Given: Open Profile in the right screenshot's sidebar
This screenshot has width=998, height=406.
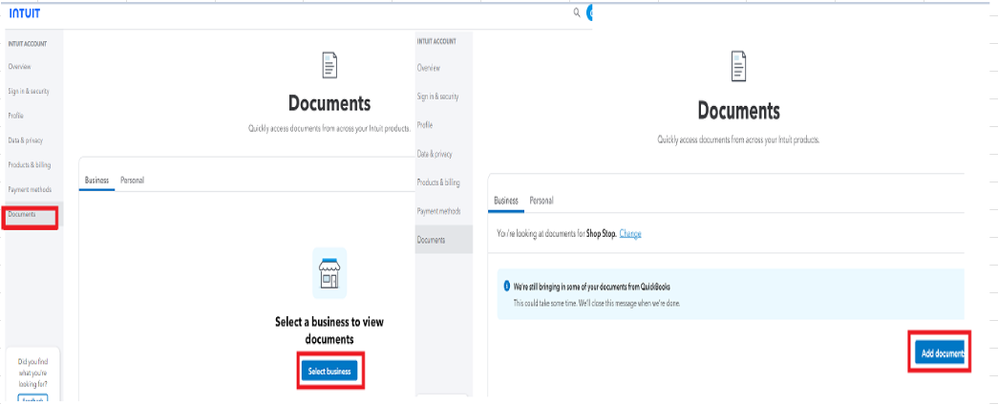Looking at the screenshot, I should click(x=425, y=125).
